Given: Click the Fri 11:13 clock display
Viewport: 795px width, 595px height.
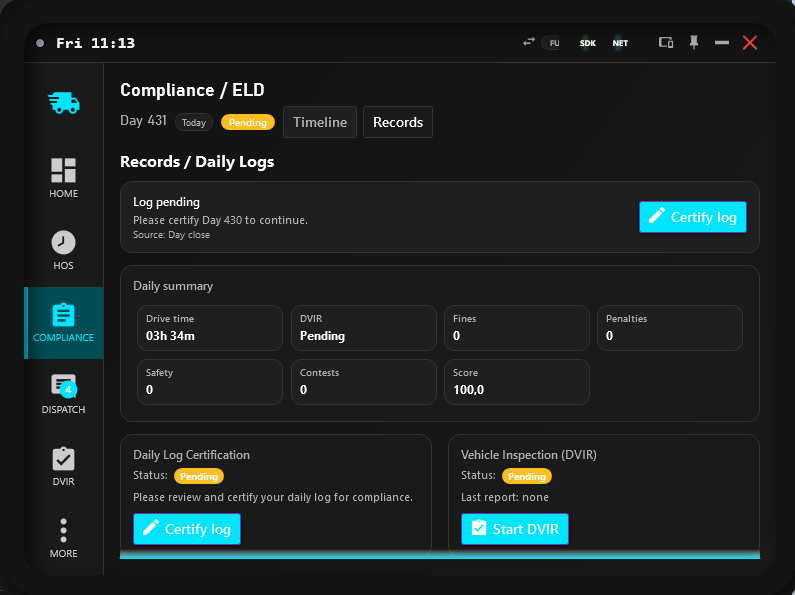Looking at the screenshot, I should 95,43.
